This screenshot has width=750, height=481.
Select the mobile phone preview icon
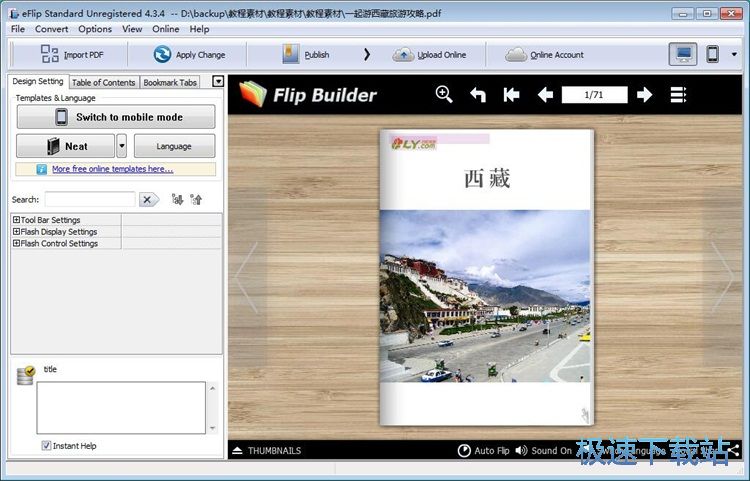tap(712, 54)
